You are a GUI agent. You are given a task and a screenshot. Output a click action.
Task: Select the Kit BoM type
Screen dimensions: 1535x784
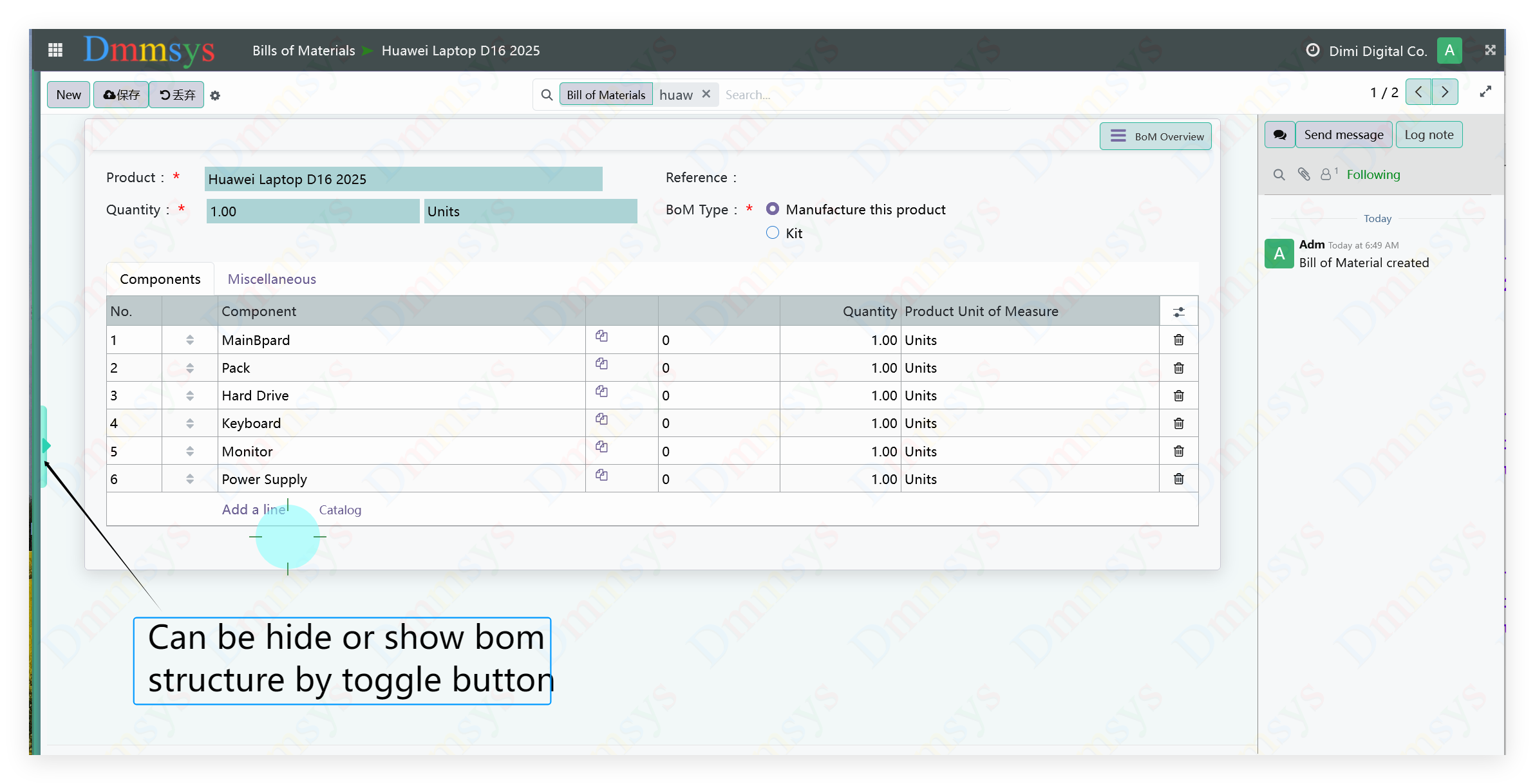click(772, 233)
